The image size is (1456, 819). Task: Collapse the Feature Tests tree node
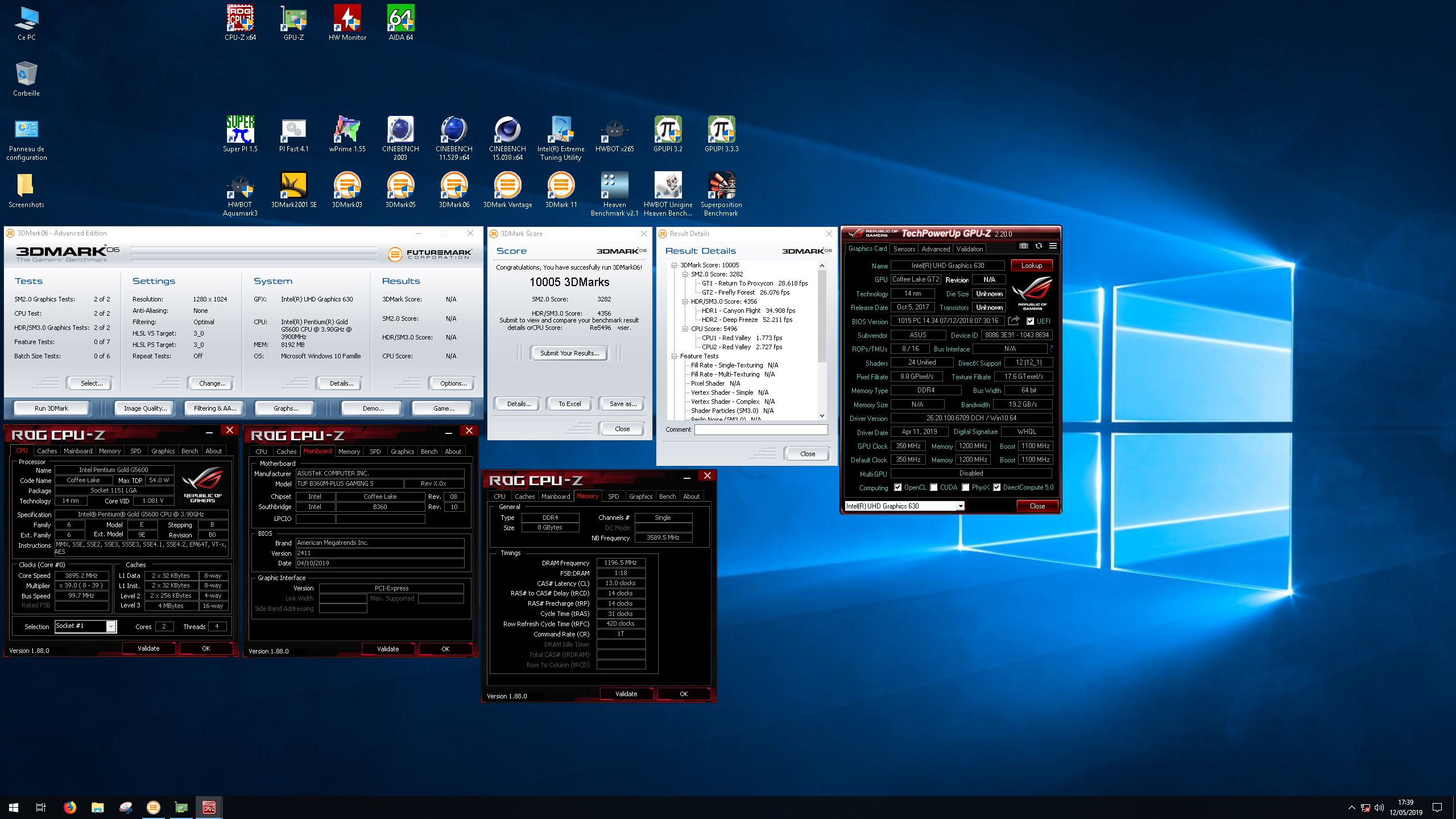(675, 356)
